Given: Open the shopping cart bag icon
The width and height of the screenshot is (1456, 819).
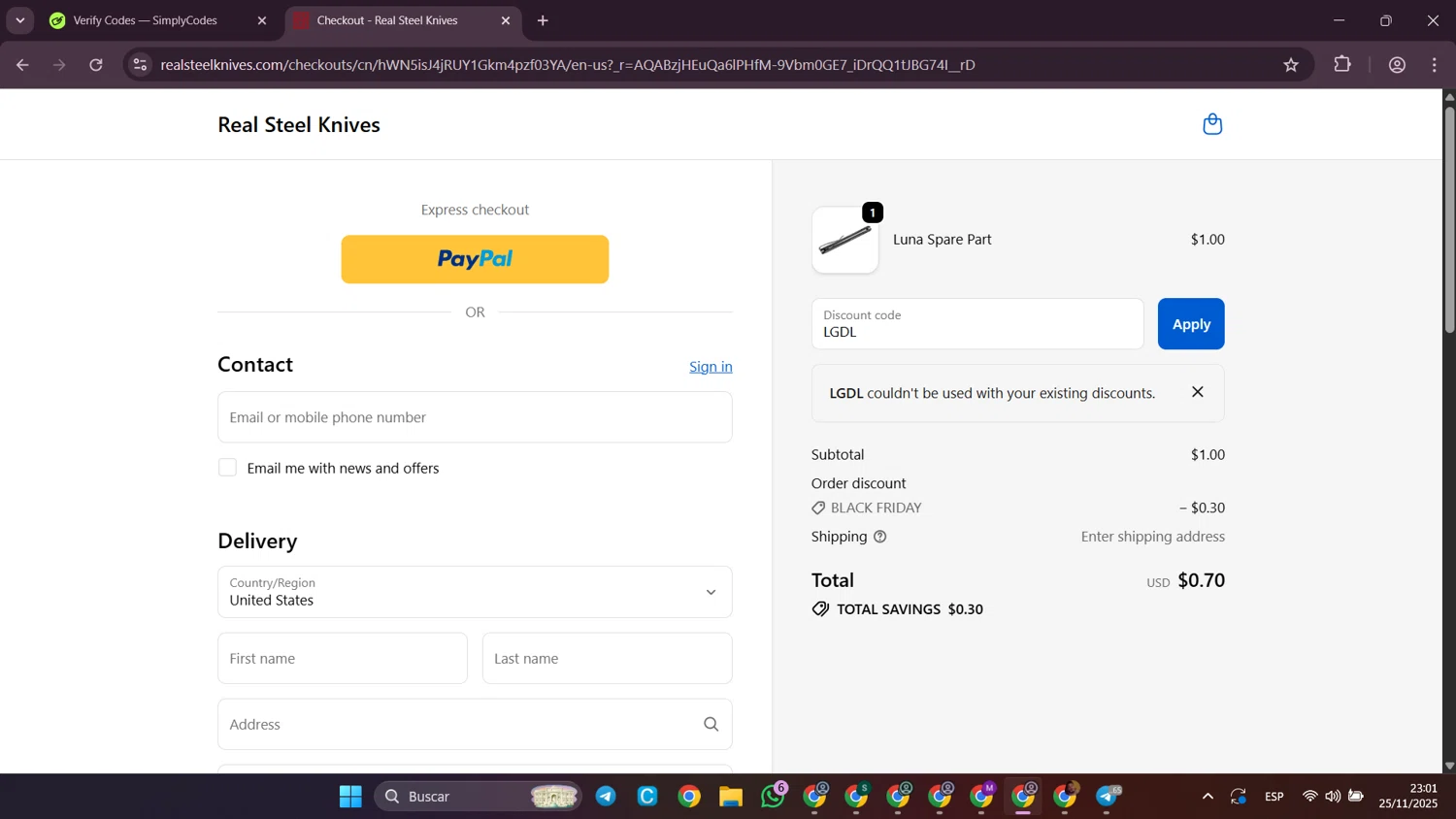Looking at the screenshot, I should tap(1212, 124).
